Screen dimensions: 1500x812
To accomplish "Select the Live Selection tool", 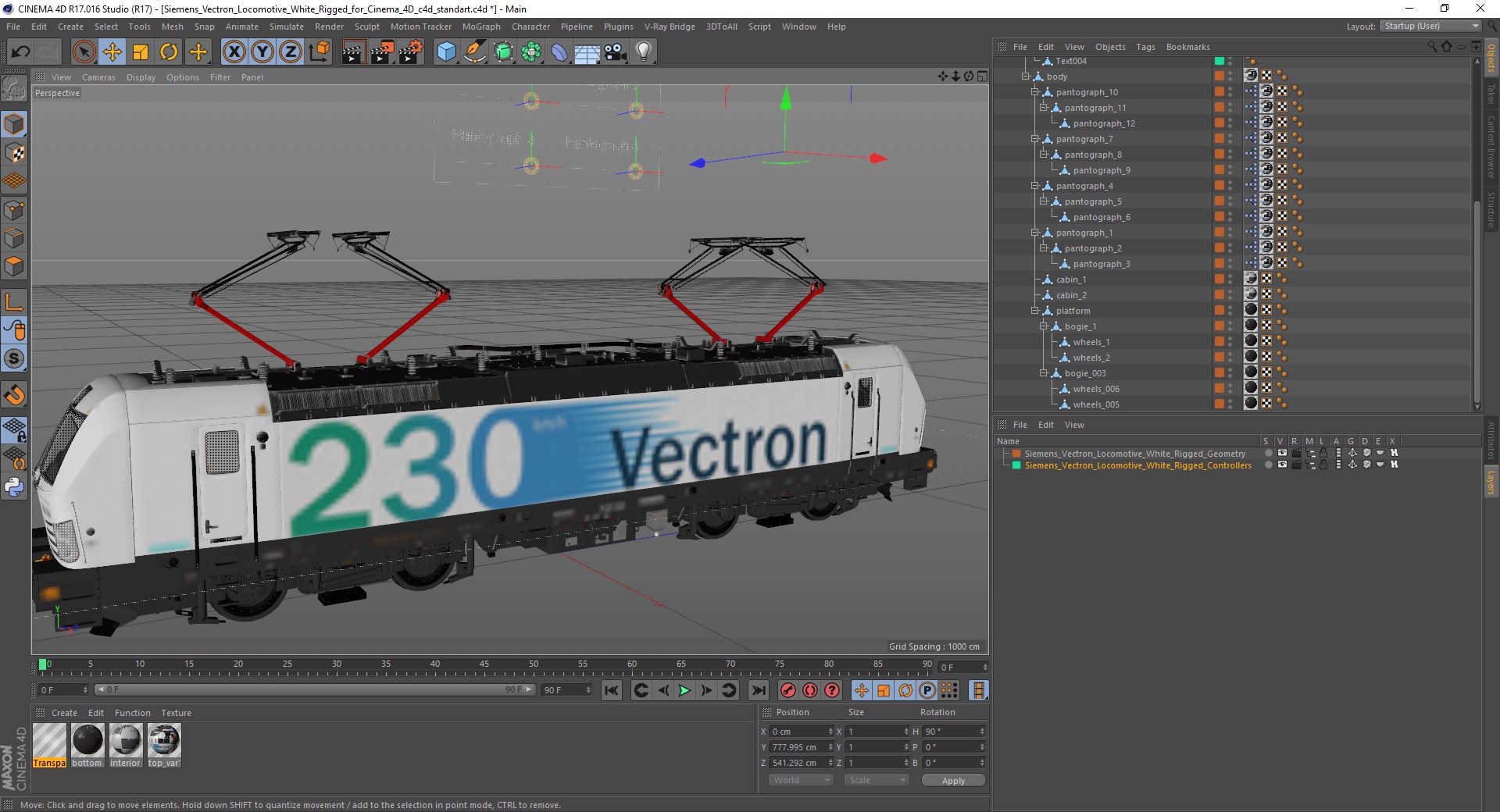I will pos(84,52).
